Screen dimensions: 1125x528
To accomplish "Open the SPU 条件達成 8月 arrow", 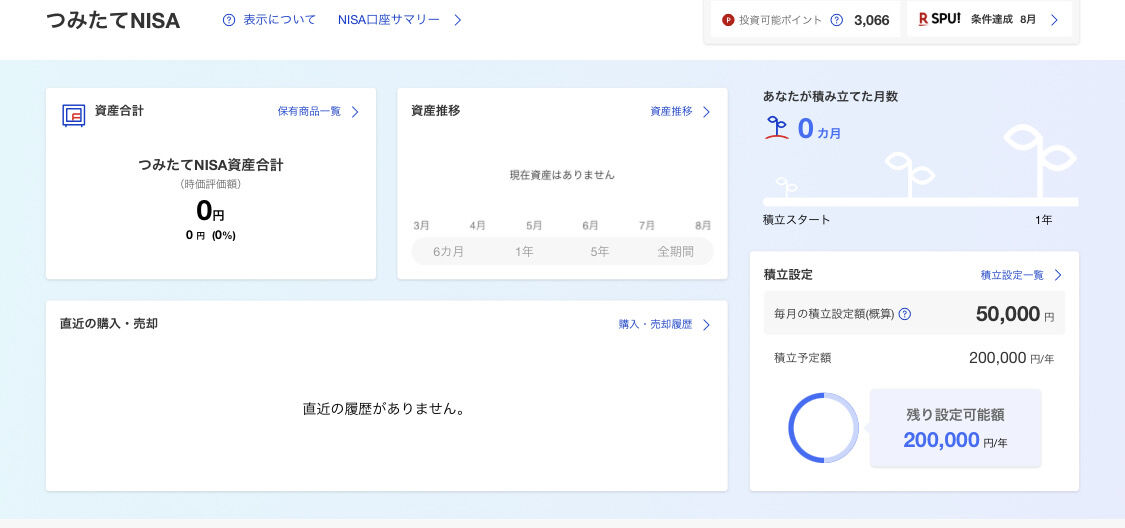I will pyautogui.click(x=1054, y=20).
